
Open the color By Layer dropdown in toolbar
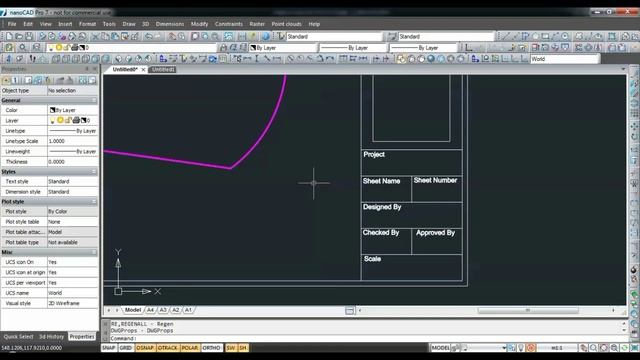tap(282, 48)
